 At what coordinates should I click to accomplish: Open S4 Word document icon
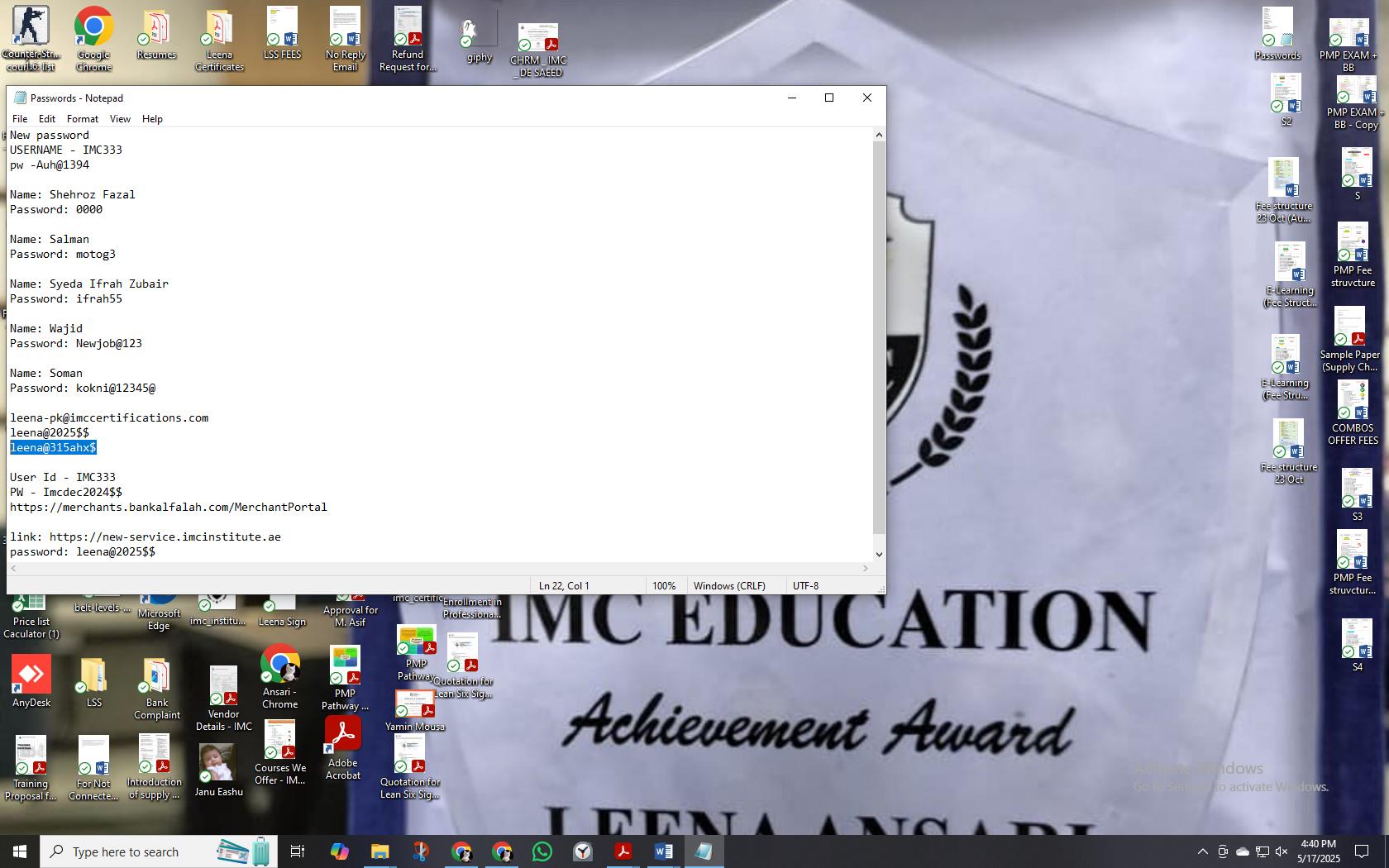click(x=1357, y=646)
